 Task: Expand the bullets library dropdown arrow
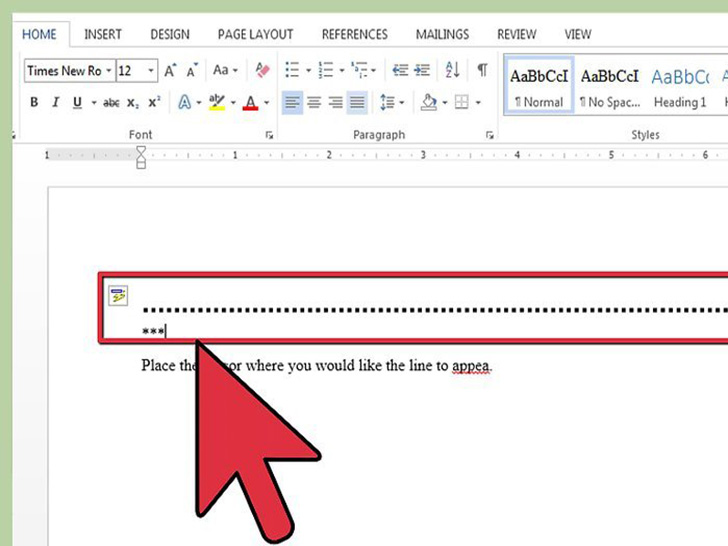pyautogui.click(x=308, y=71)
